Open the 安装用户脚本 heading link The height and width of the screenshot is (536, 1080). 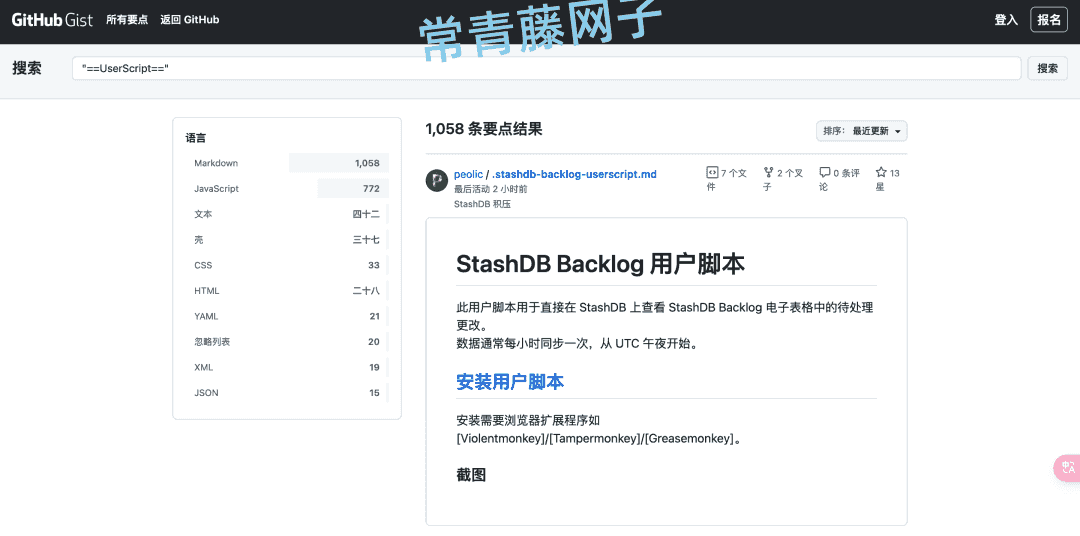click(x=510, y=382)
